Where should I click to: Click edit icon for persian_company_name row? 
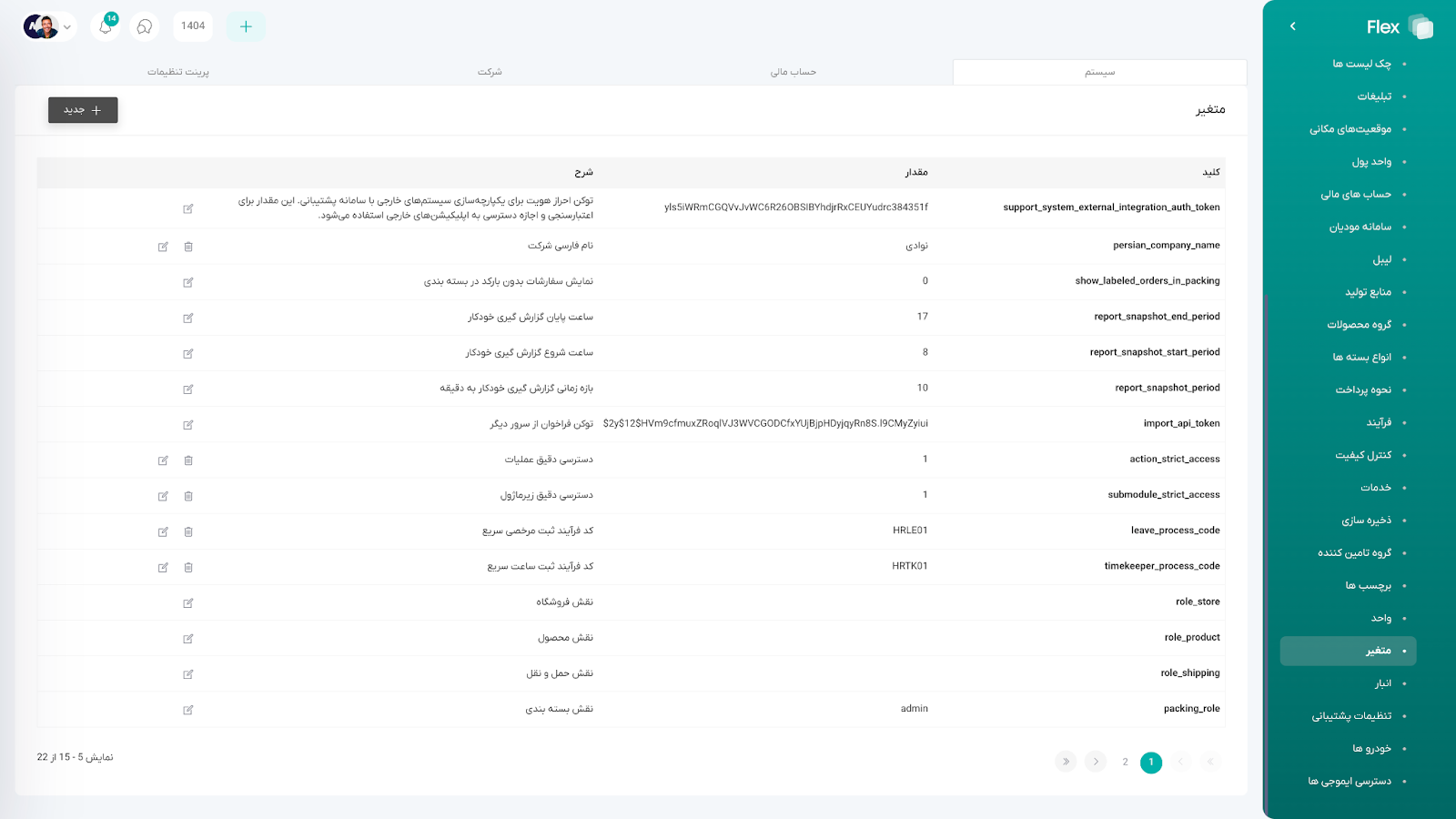[x=163, y=247]
